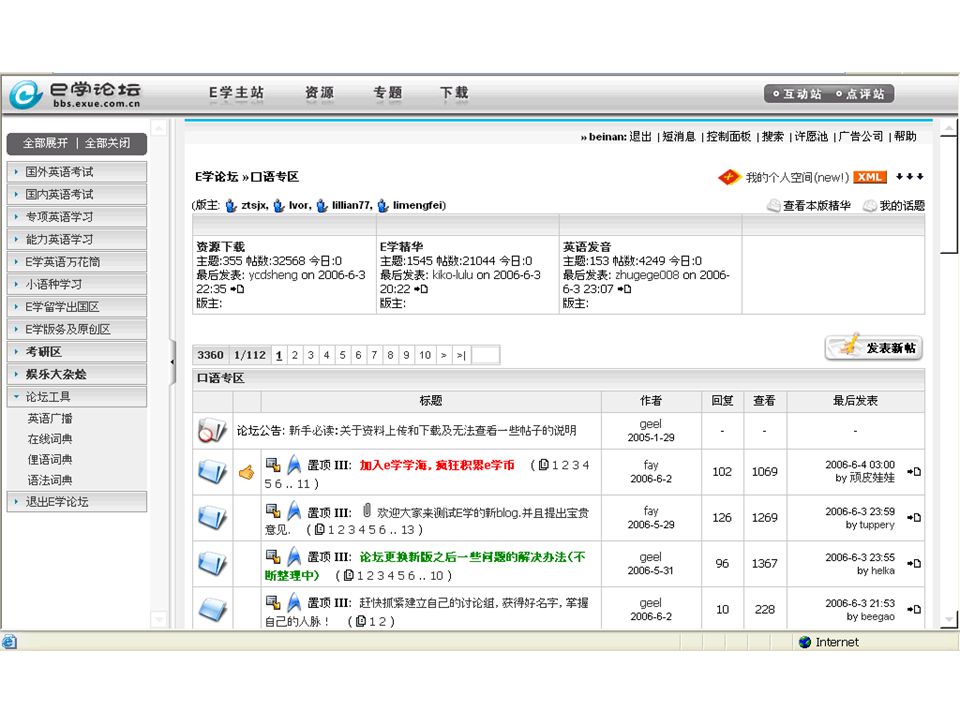This screenshot has width=960, height=720.
Task: Click the announcement icon in 论坛公告 row
Action: click(212, 430)
